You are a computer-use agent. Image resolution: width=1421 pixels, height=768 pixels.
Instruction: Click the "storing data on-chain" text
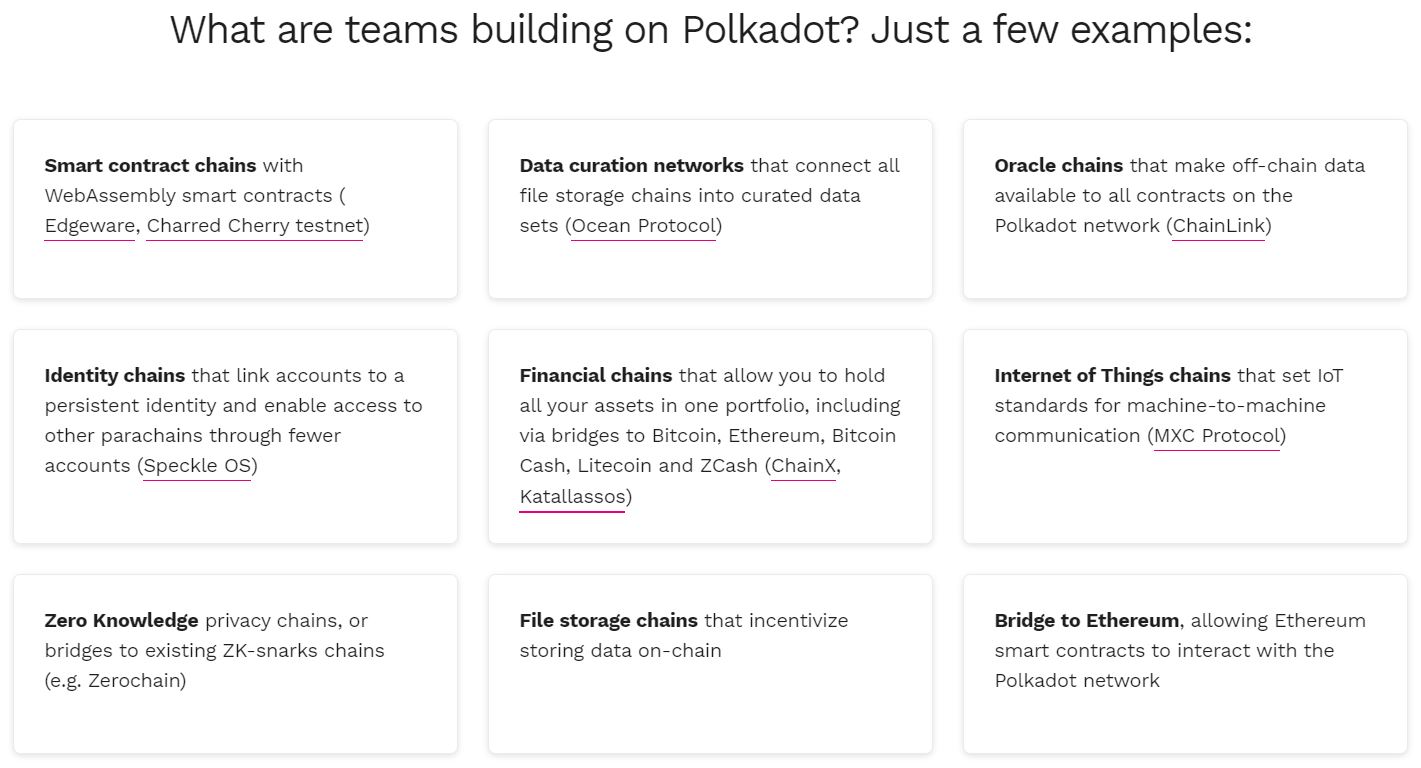[620, 651]
